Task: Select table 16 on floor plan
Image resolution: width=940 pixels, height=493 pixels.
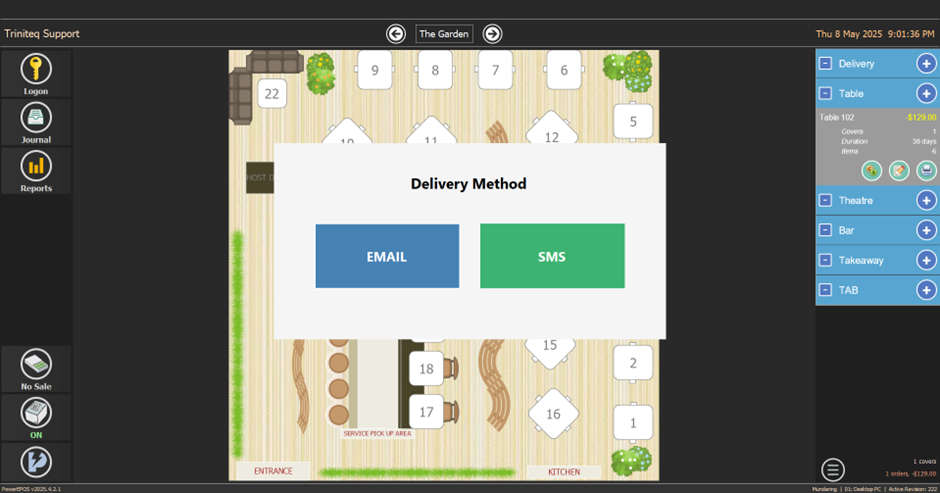Action: click(x=553, y=414)
